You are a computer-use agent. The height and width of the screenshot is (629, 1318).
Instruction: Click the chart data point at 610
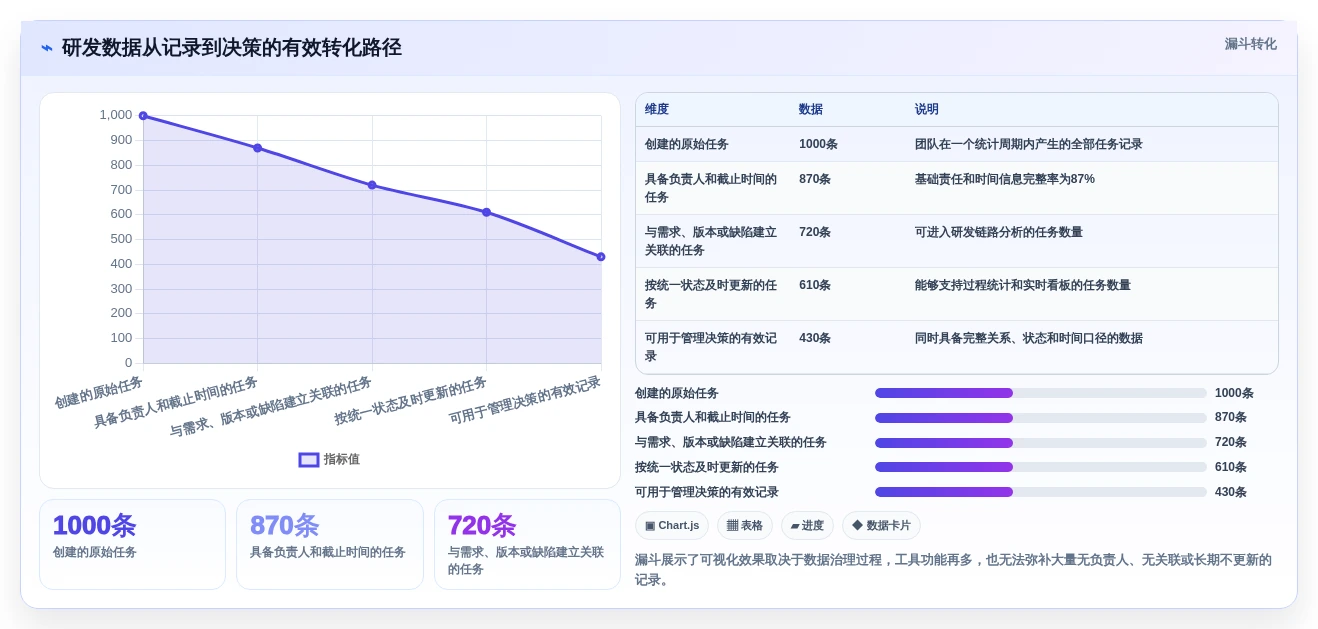pyautogui.click(x=486, y=212)
